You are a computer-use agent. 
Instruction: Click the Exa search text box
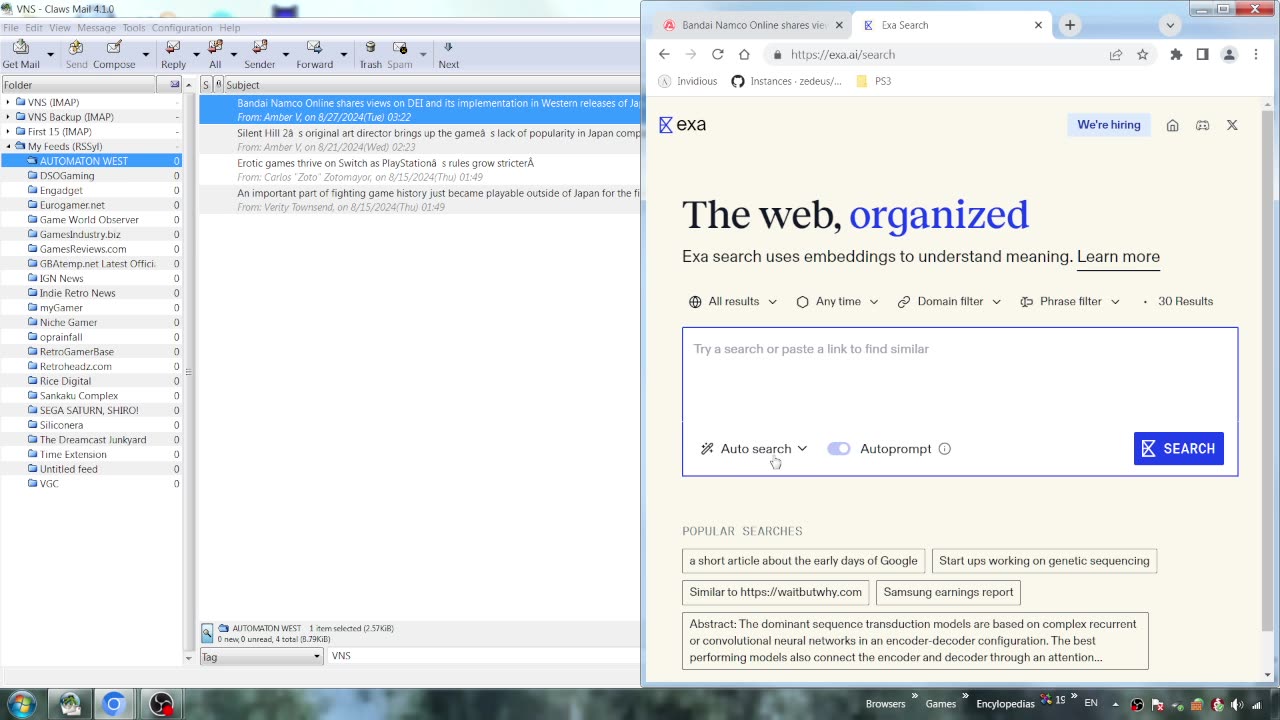[x=960, y=375]
